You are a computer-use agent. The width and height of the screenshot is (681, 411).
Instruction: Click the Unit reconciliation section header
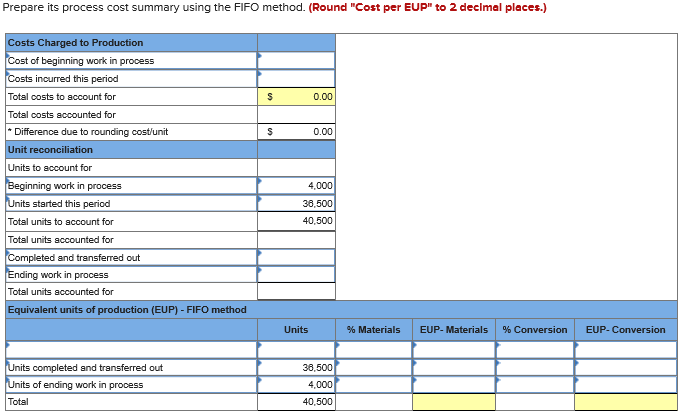point(132,149)
